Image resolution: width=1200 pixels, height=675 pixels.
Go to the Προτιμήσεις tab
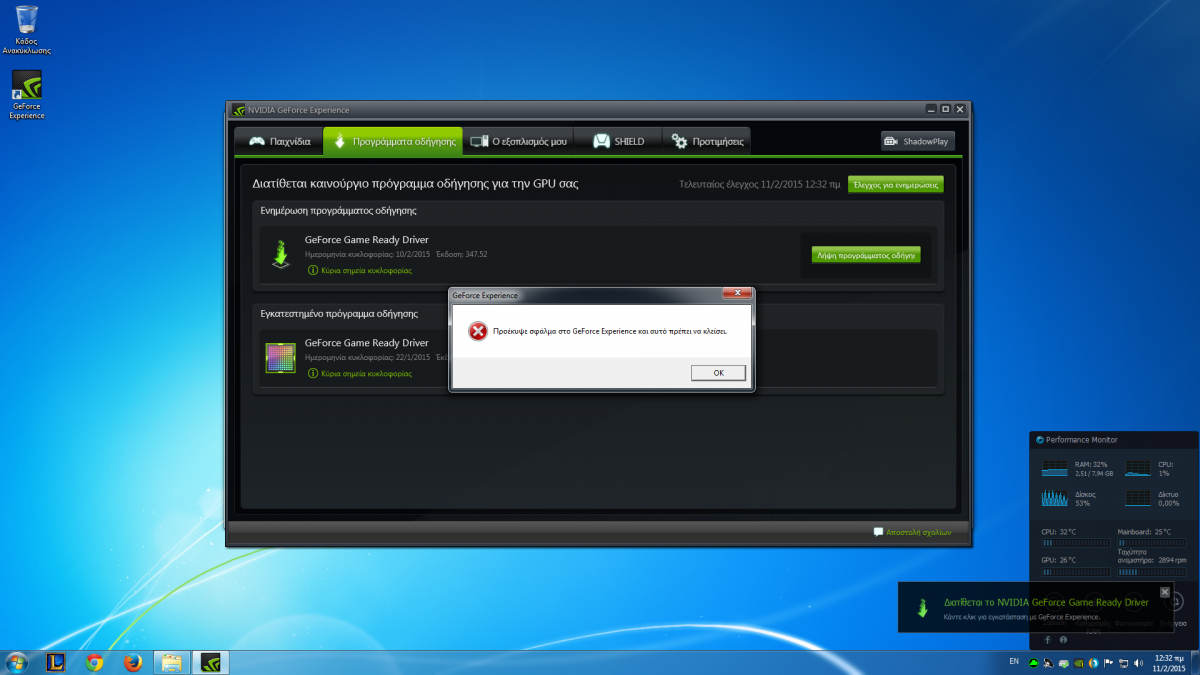(x=707, y=141)
